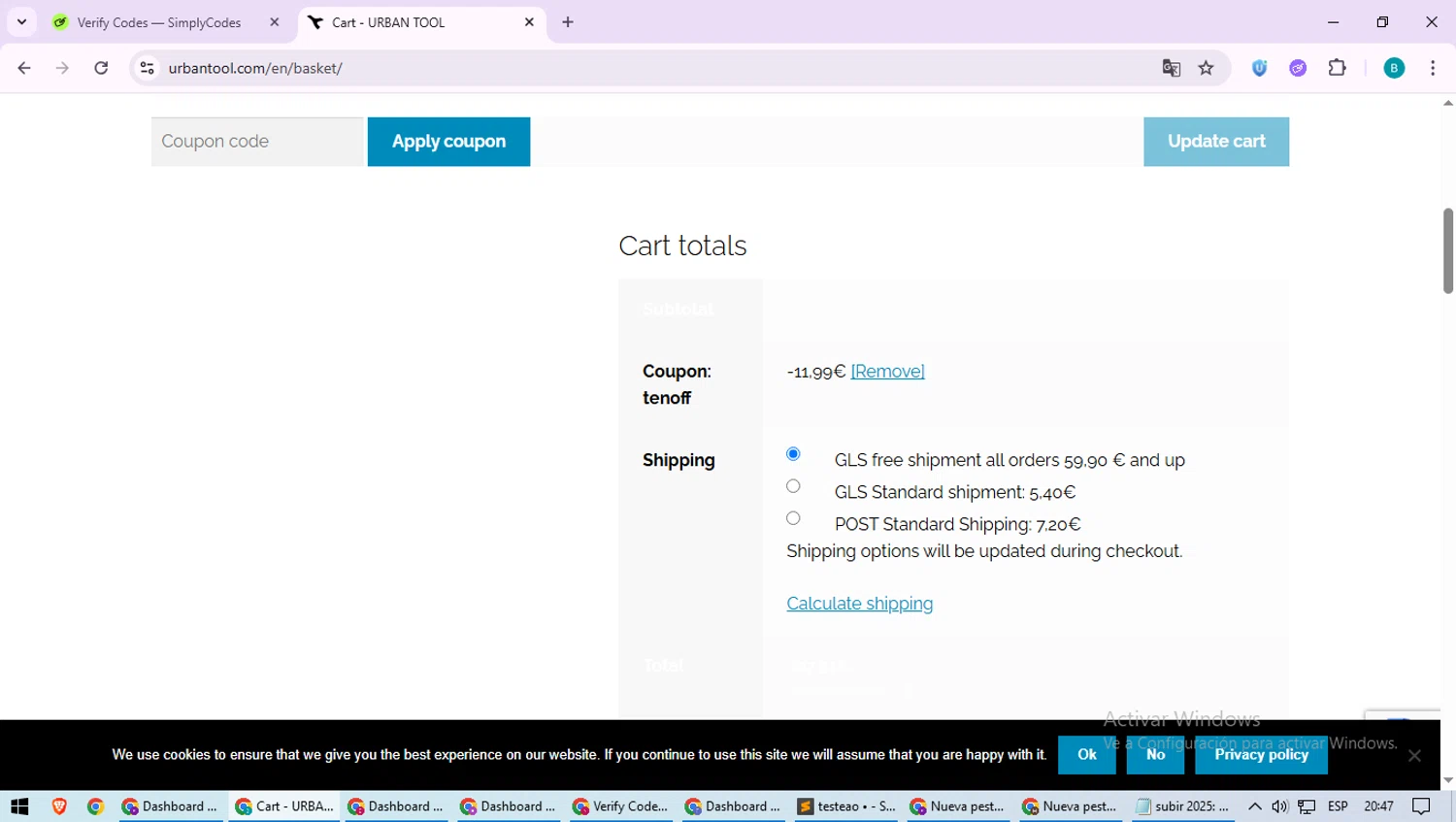Open network status icon in system tray

pos(1307,806)
